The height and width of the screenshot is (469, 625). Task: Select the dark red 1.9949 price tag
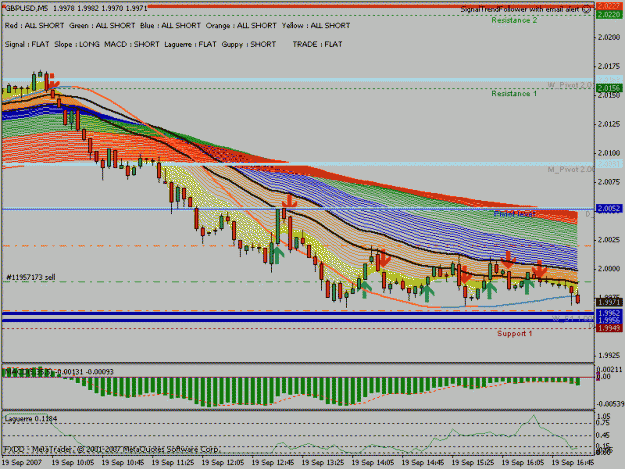[x=609, y=328]
